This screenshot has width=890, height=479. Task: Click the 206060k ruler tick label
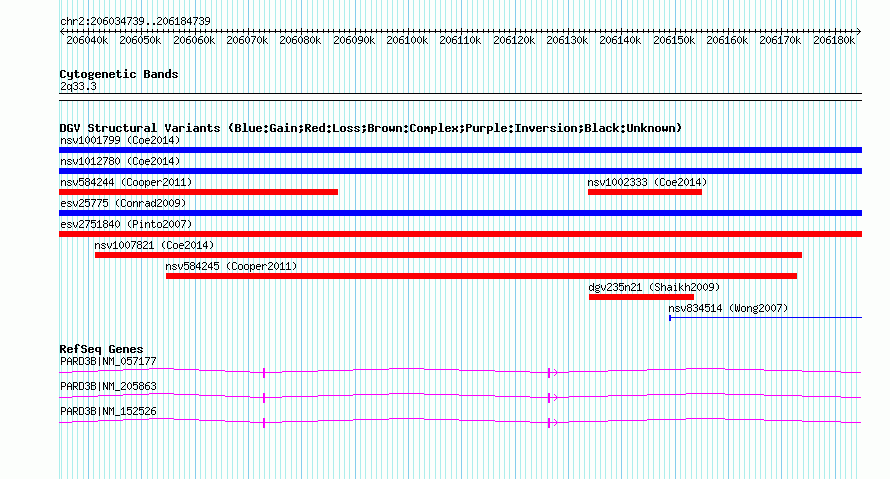[194, 40]
